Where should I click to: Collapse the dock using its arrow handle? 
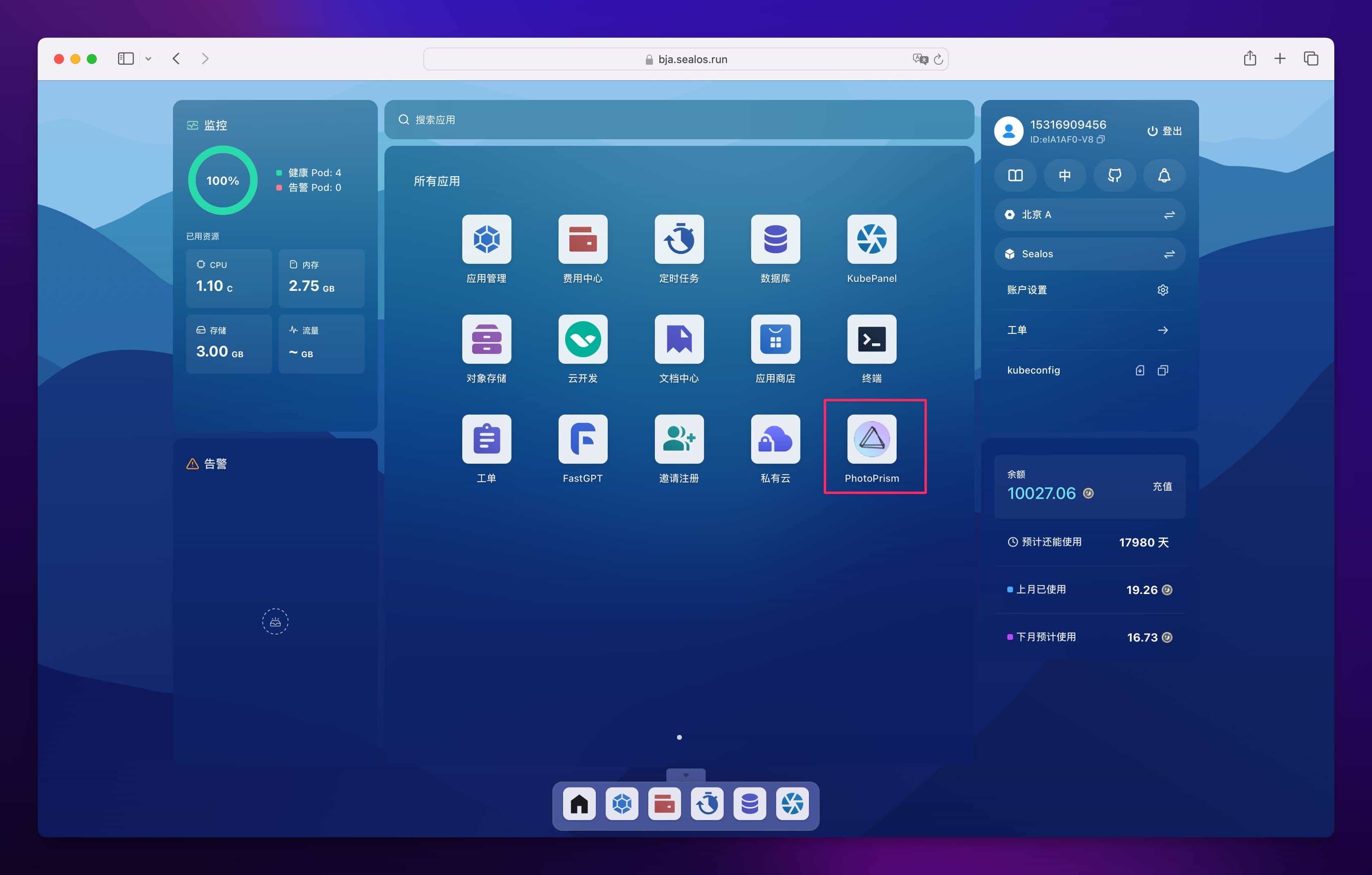click(686, 775)
